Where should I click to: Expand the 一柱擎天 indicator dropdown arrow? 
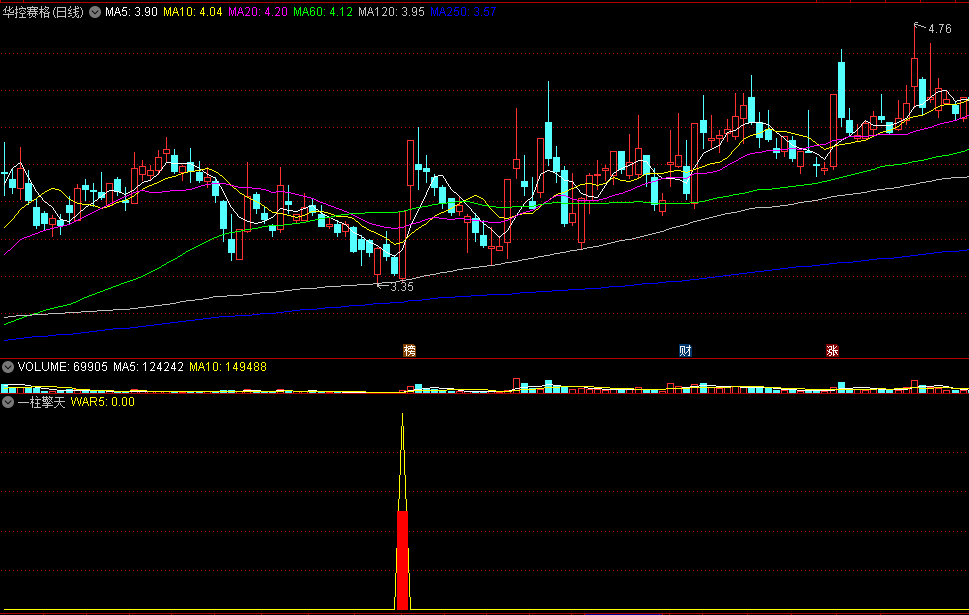point(7,402)
